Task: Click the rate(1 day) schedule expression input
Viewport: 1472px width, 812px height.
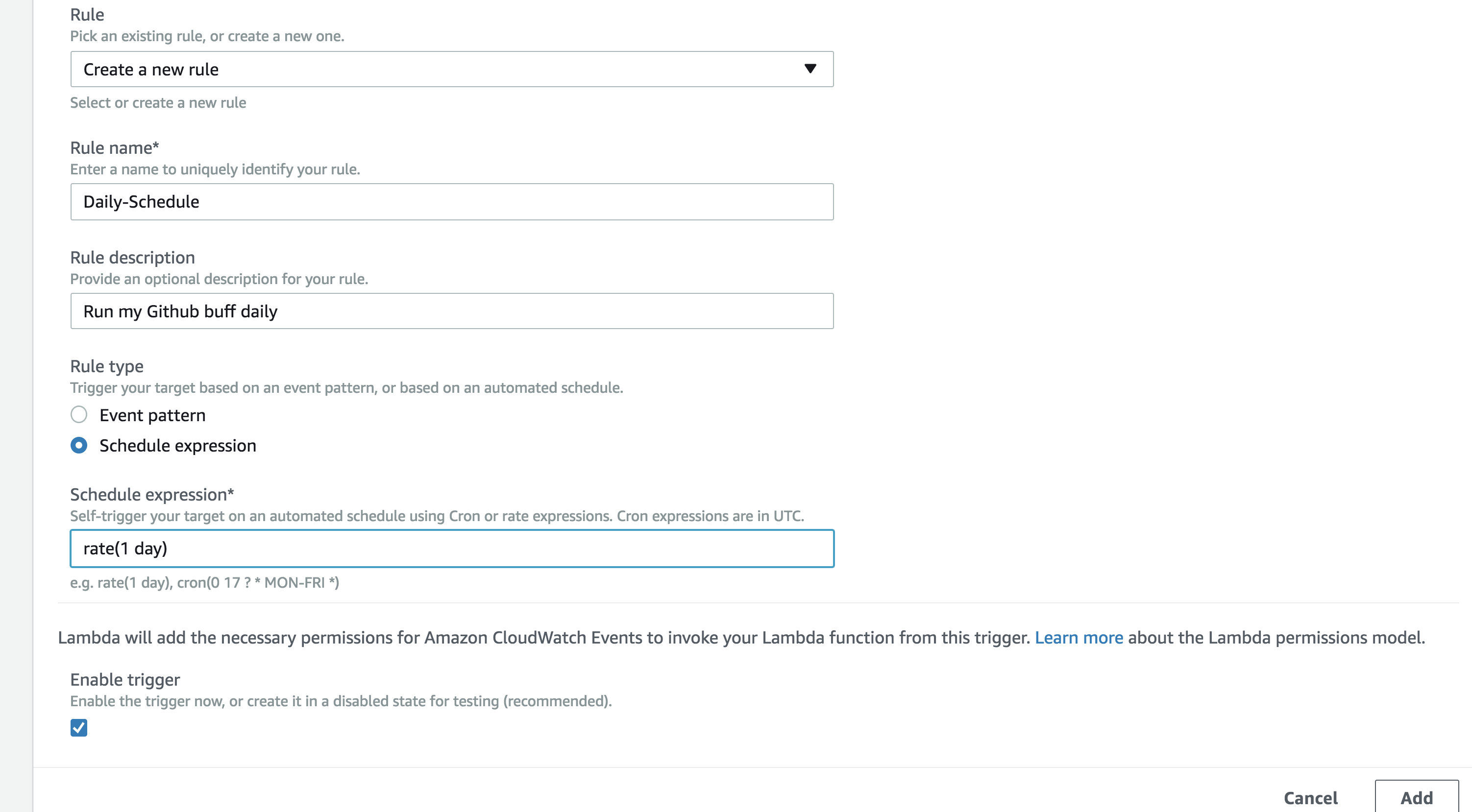Action: click(451, 548)
